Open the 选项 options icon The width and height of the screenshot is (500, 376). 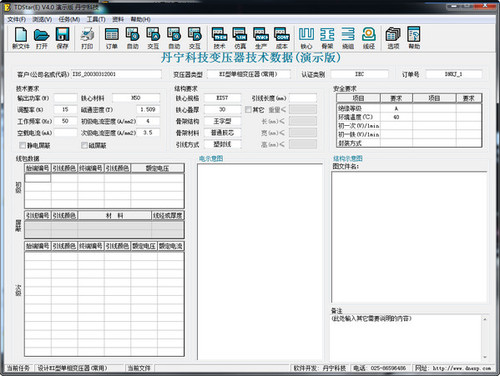tap(393, 38)
